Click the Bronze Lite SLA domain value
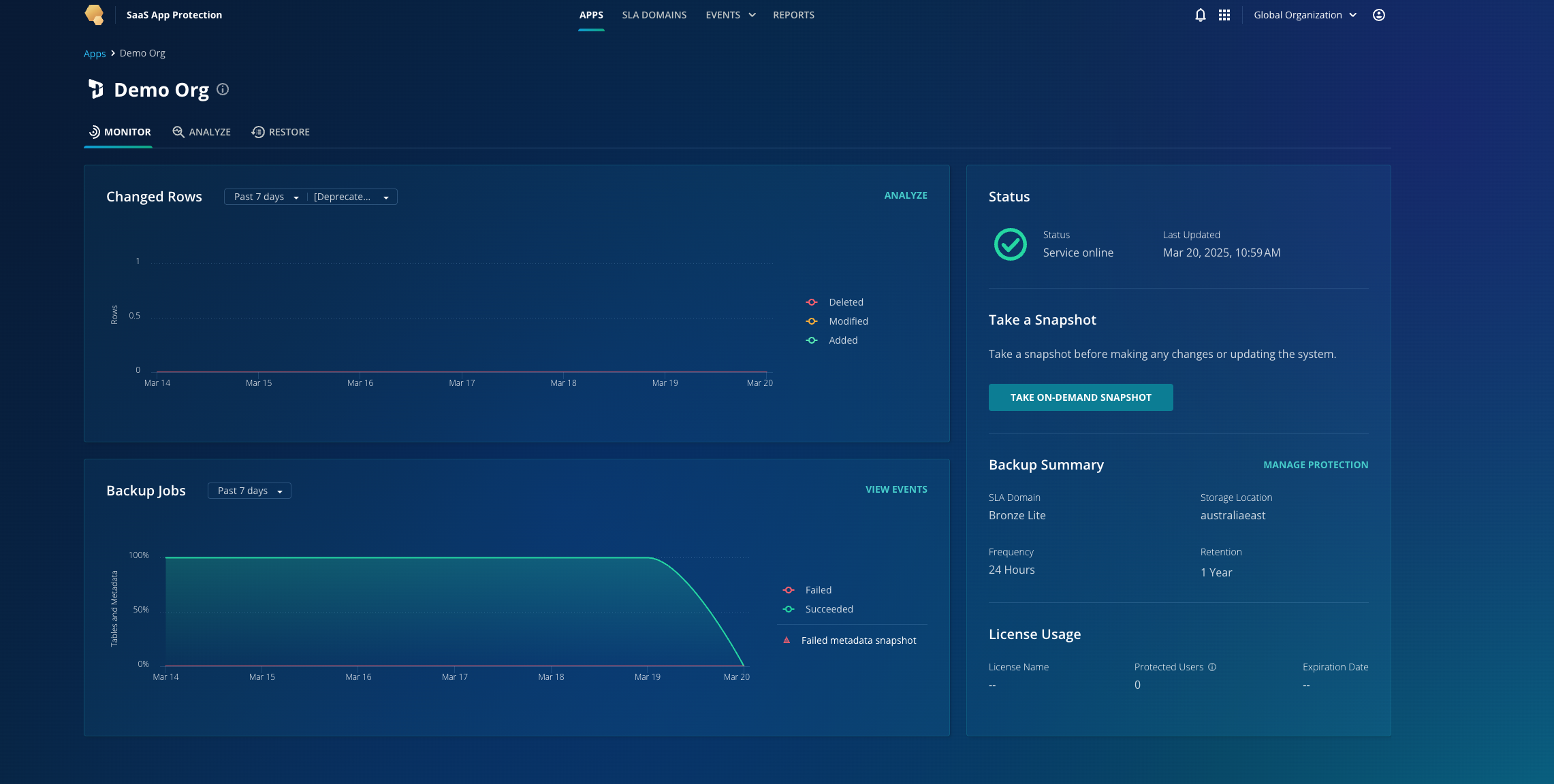 pos(1017,515)
